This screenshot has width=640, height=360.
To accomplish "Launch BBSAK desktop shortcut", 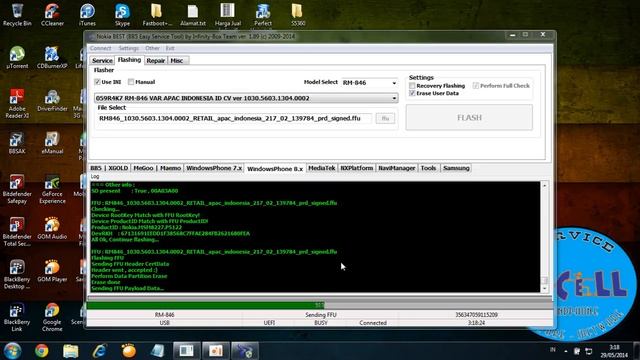I will click(x=17, y=143).
